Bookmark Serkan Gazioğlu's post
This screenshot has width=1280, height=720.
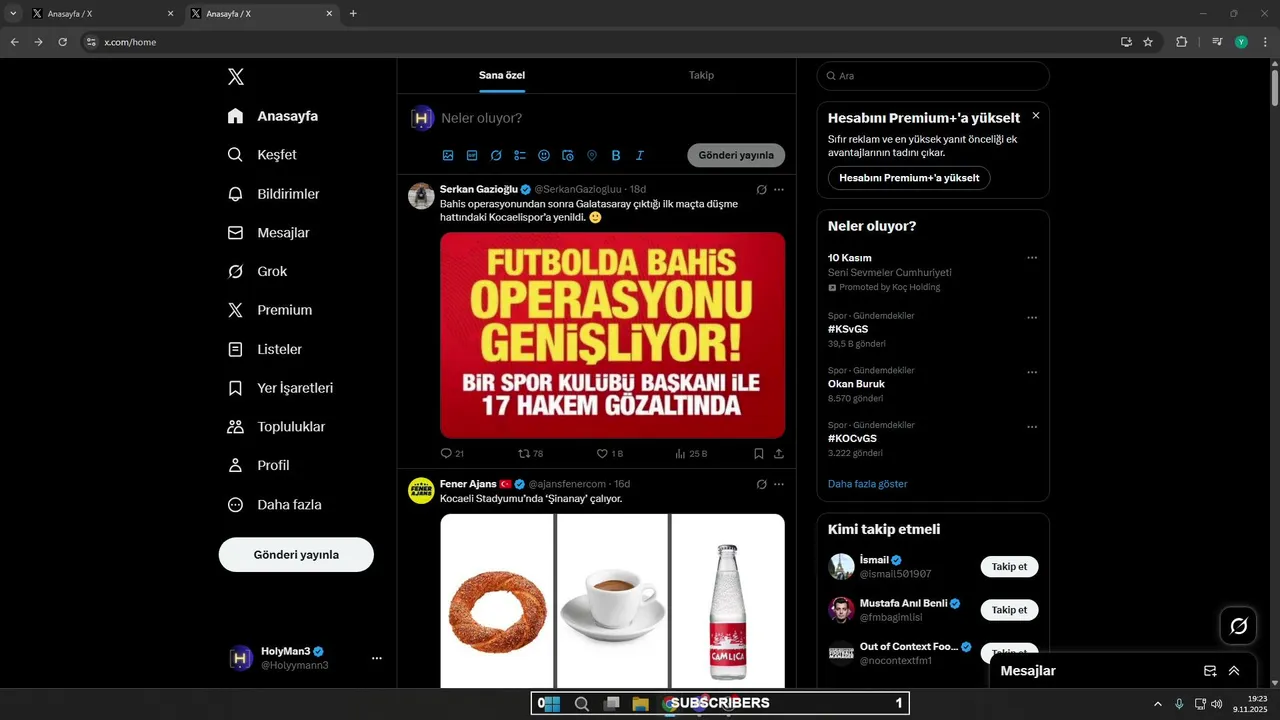point(758,453)
